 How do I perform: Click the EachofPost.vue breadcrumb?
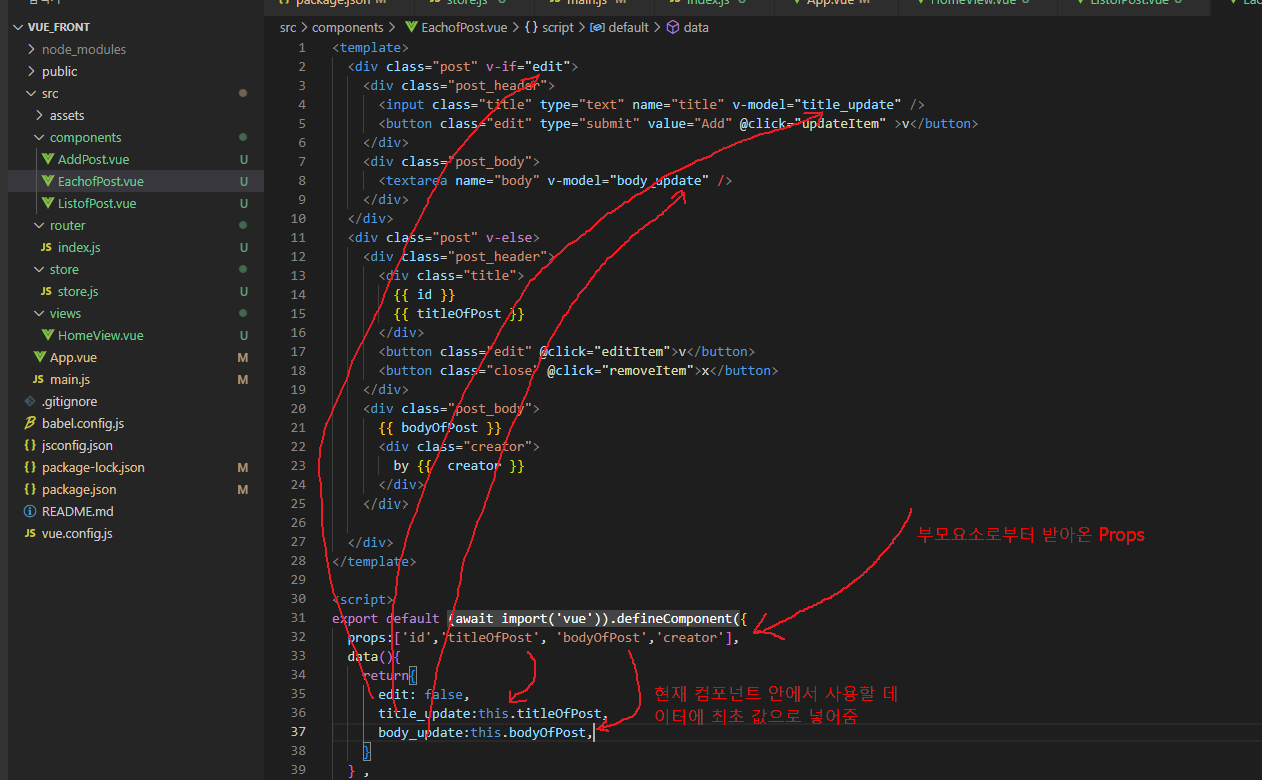point(463,27)
